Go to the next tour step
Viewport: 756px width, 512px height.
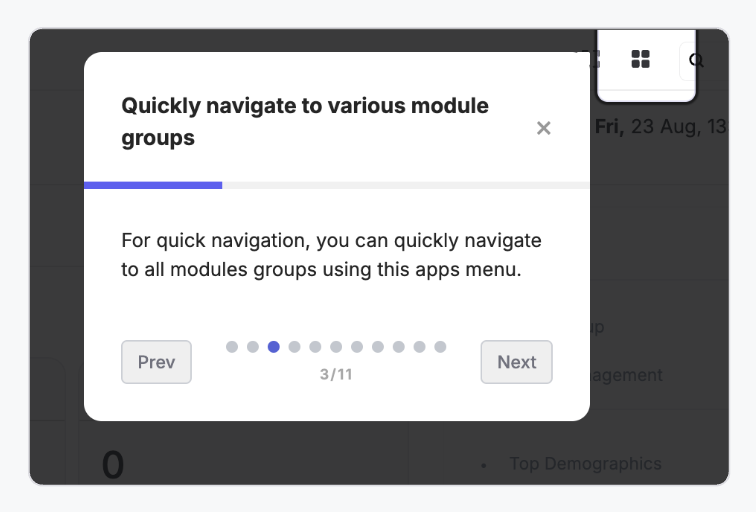point(516,362)
